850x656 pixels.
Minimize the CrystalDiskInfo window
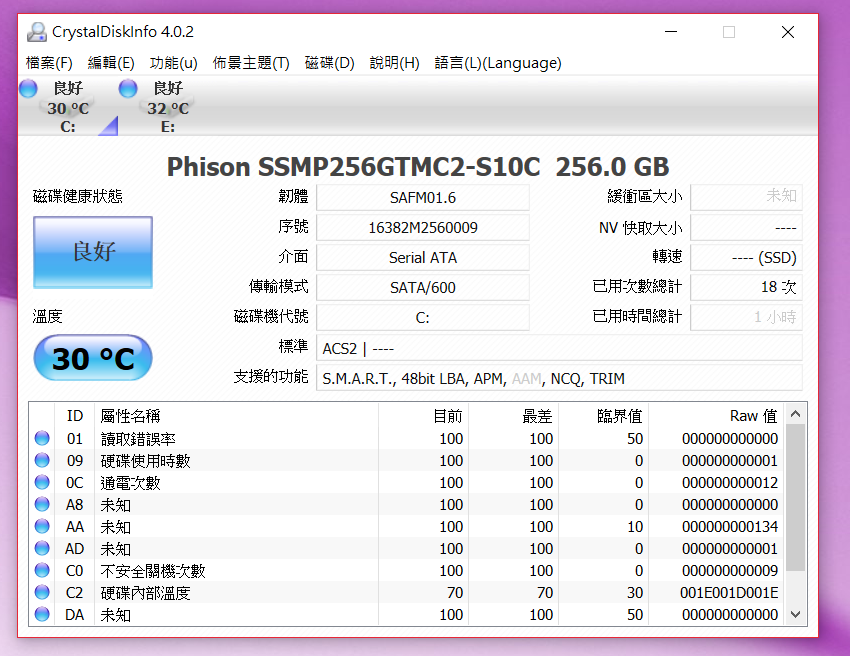tap(671, 32)
